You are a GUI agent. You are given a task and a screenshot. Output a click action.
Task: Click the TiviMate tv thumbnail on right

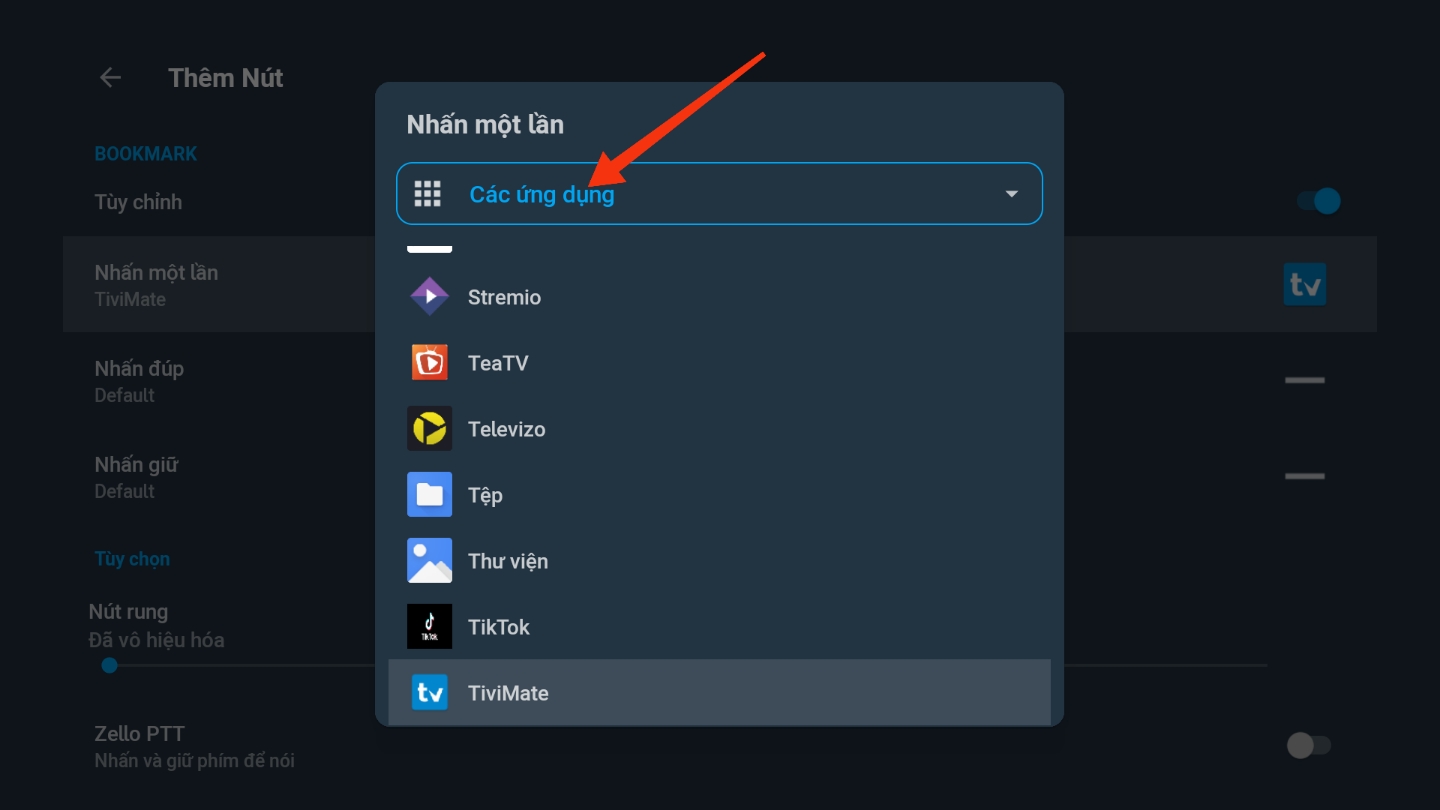[x=1304, y=285]
